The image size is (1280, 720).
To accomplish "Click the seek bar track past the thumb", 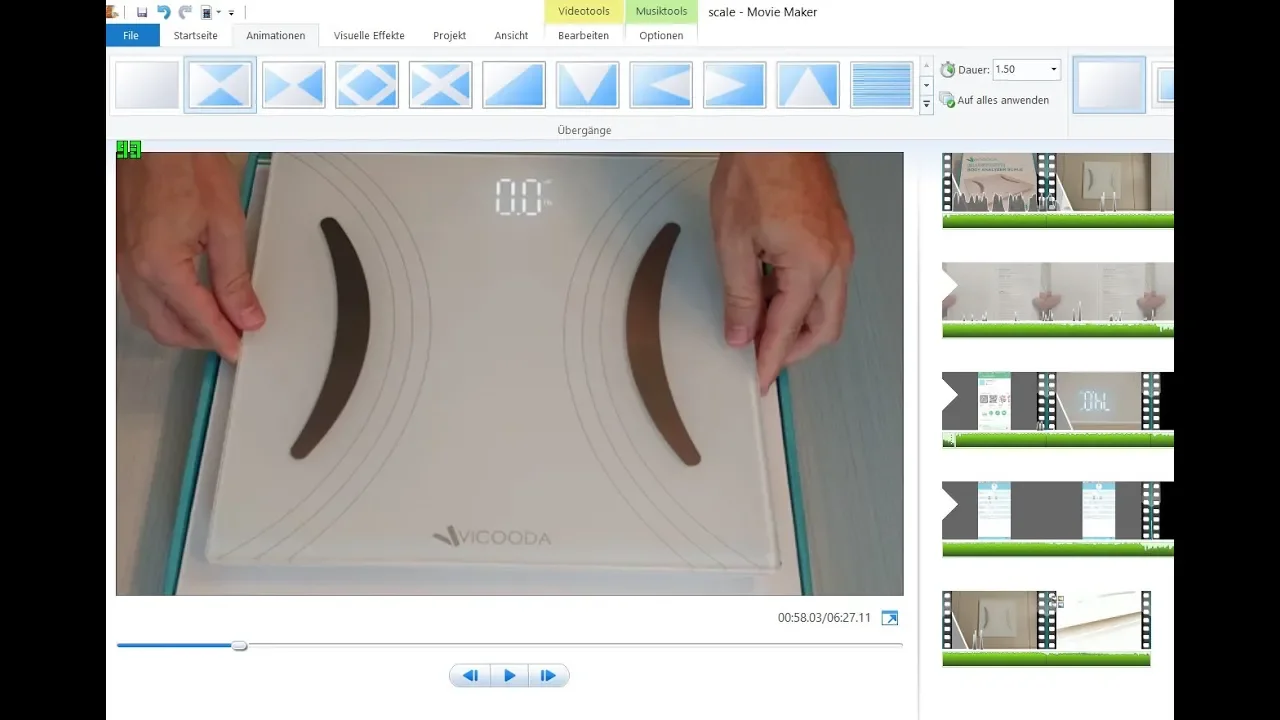I will 575,646.
